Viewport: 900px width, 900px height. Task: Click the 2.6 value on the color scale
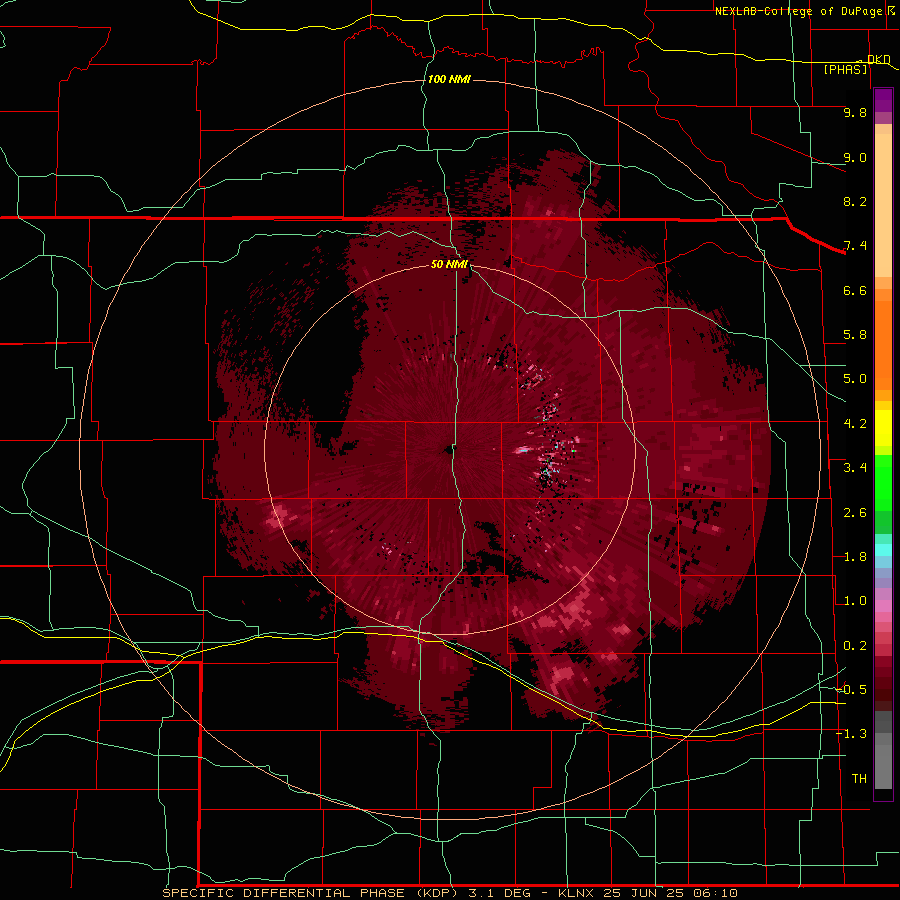point(855,513)
